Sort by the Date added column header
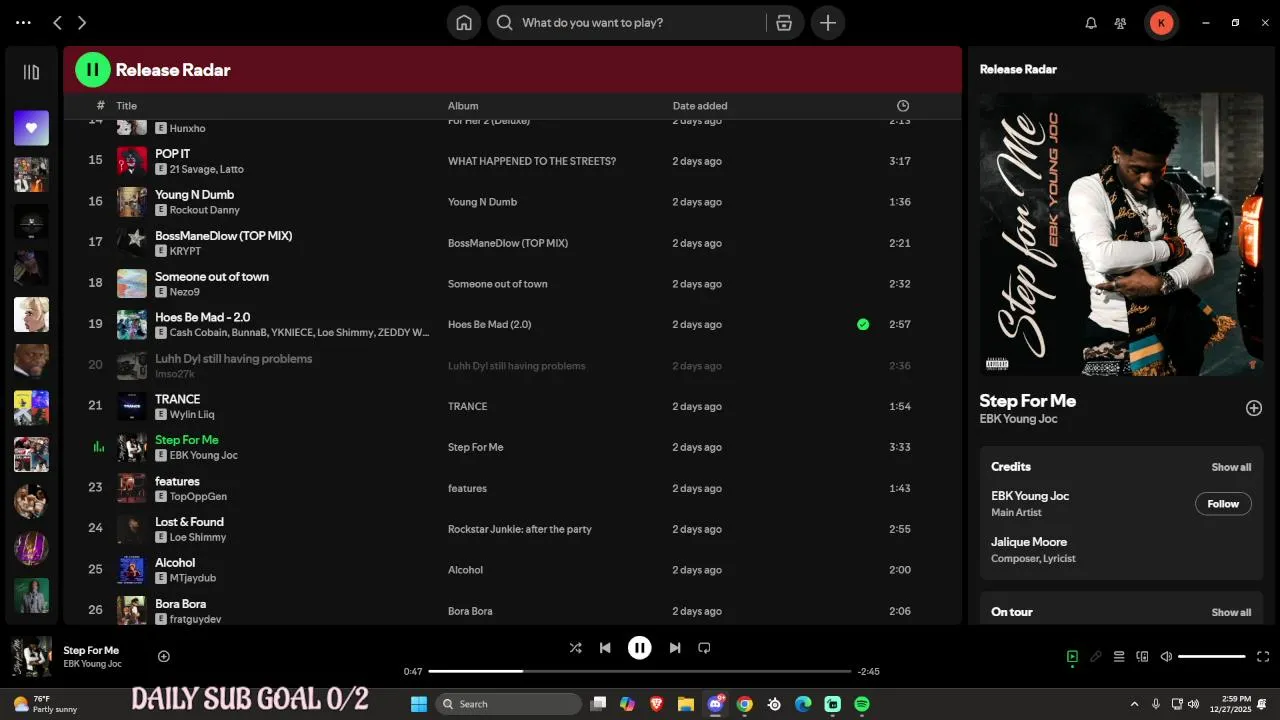This screenshot has height=720, width=1280. [x=700, y=106]
